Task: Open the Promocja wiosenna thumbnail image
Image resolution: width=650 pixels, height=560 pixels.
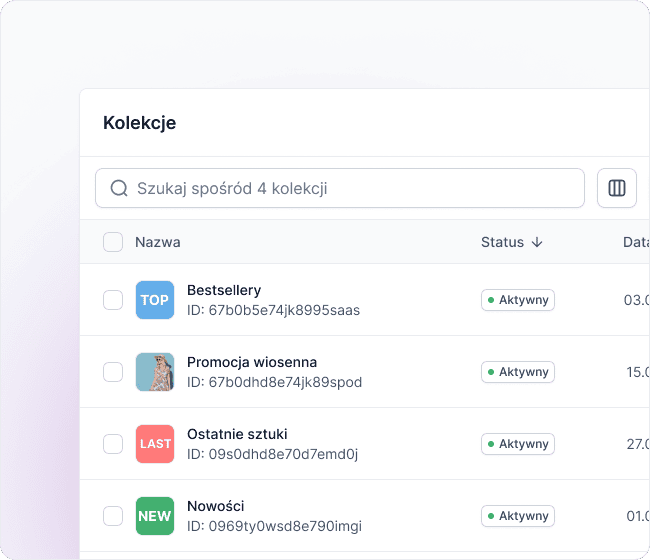Action: click(x=155, y=372)
